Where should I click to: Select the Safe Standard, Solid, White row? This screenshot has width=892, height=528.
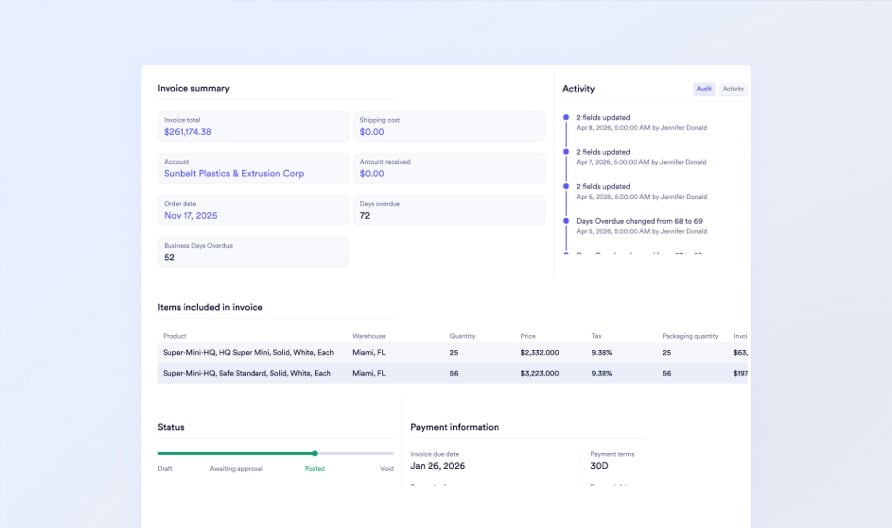[452, 373]
